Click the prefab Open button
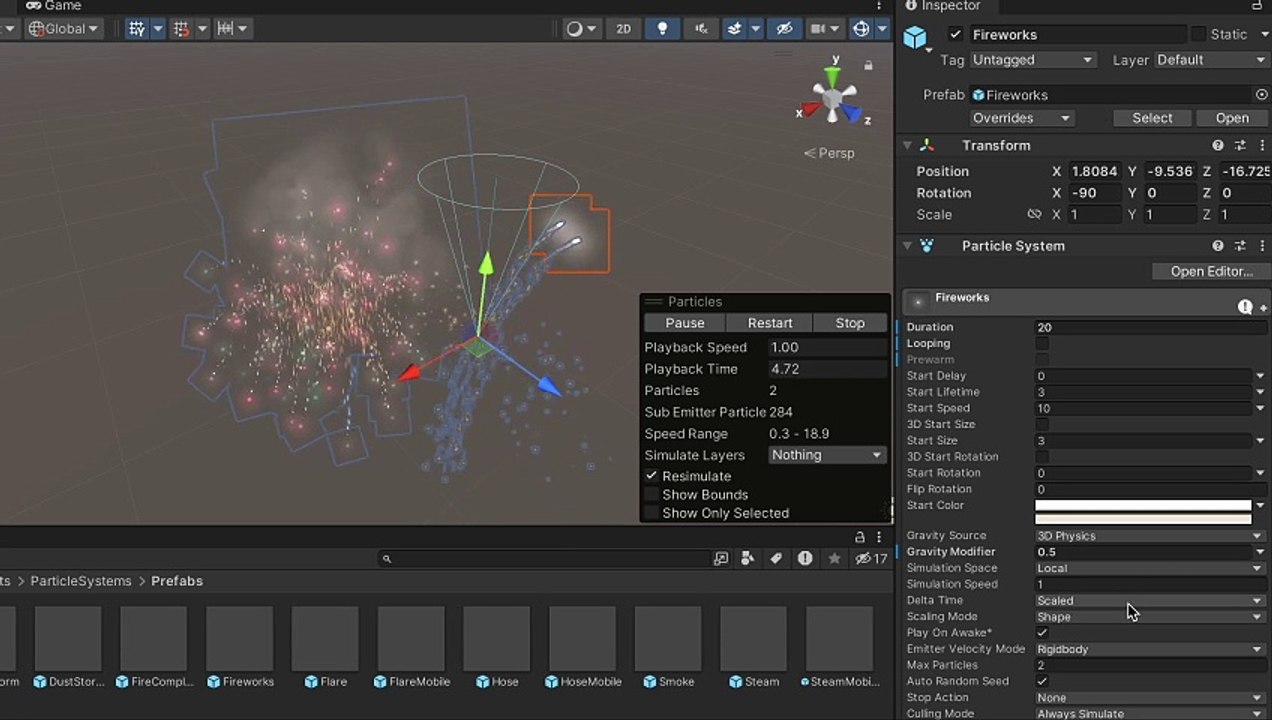The image size is (1272, 720). [x=1232, y=118]
